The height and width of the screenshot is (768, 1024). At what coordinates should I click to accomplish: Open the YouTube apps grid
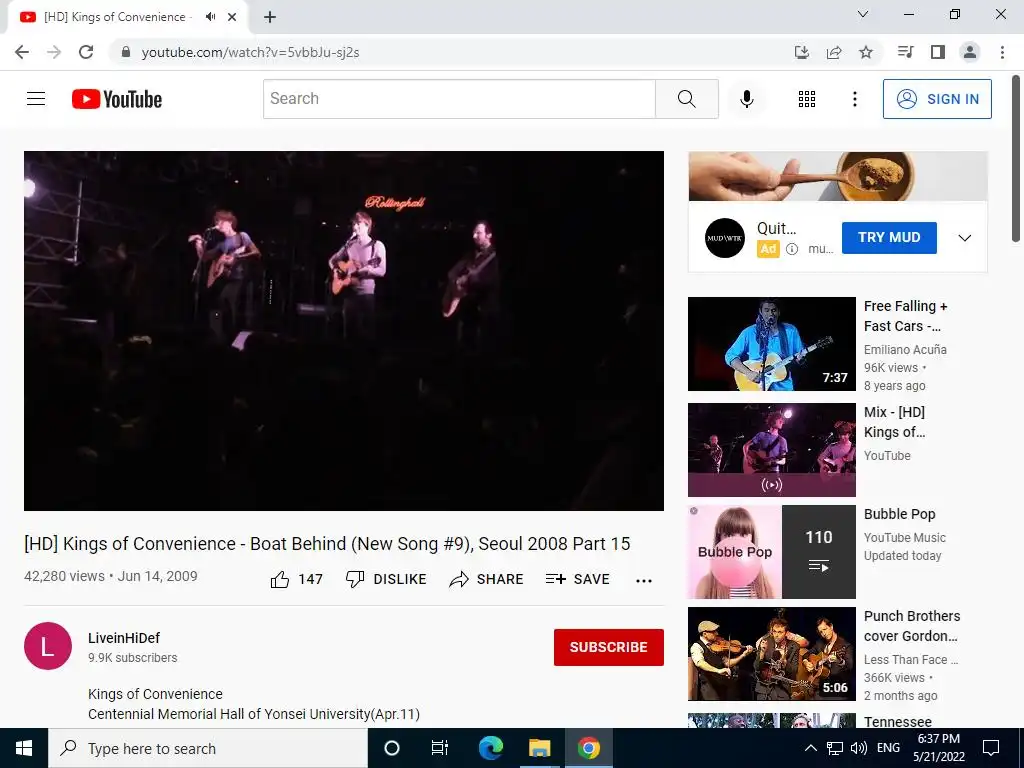[807, 99]
